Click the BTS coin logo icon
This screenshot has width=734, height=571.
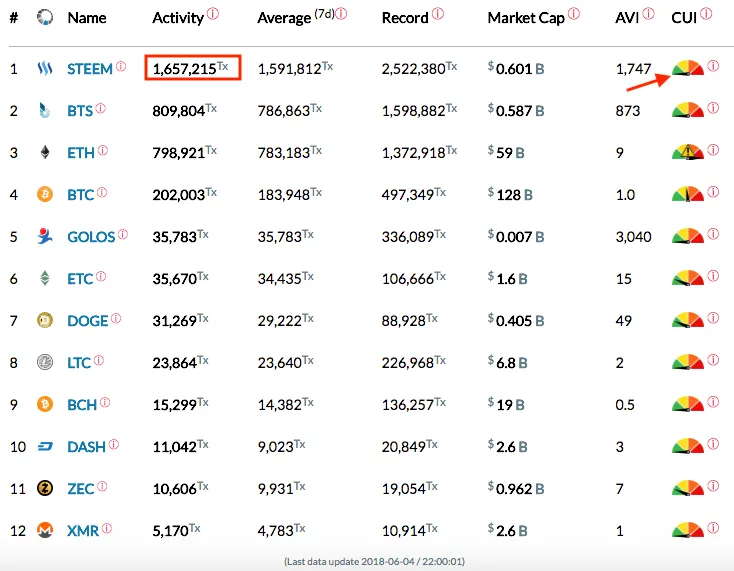pos(45,110)
